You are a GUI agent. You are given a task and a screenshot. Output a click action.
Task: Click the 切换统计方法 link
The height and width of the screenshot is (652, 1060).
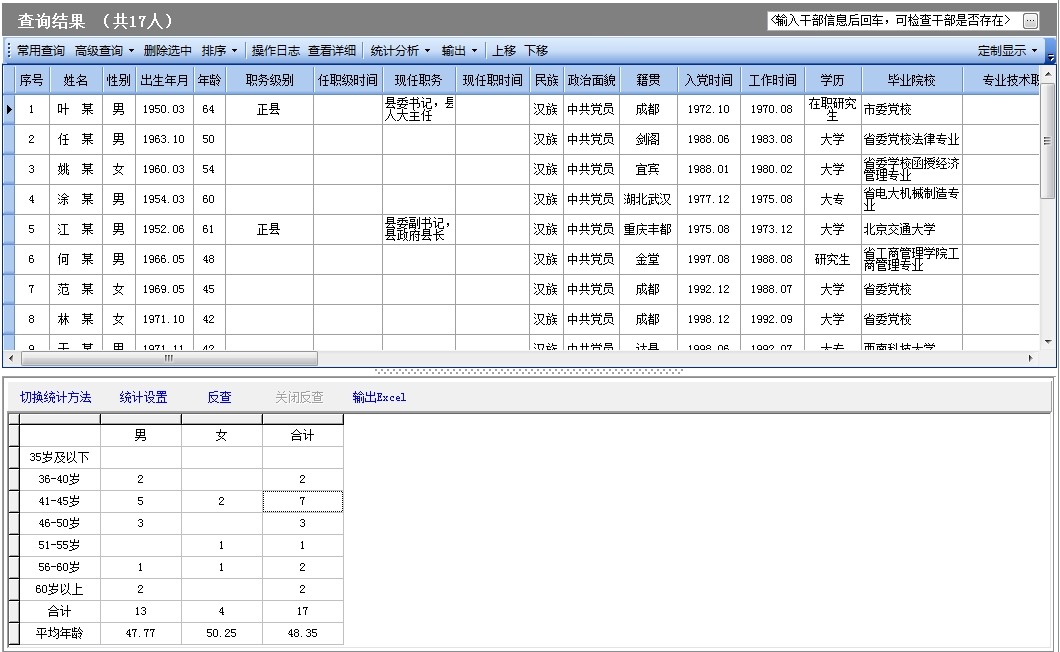(56, 397)
